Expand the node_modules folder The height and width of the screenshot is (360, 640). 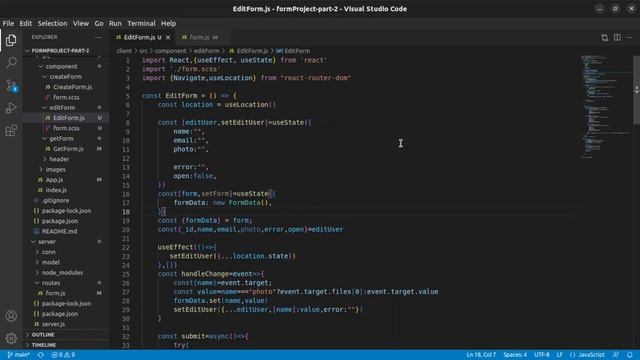[62, 273]
